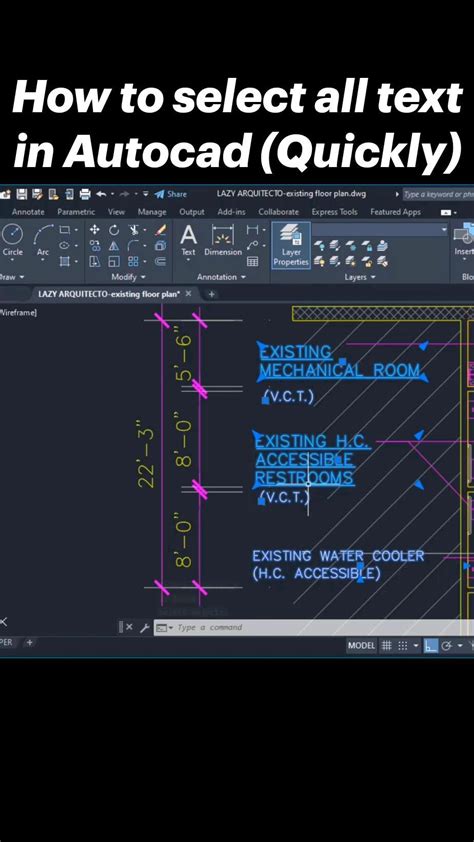This screenshot has width=474, height=842.
Task: Click the Explode tool icon
Action: click(160, 245)
